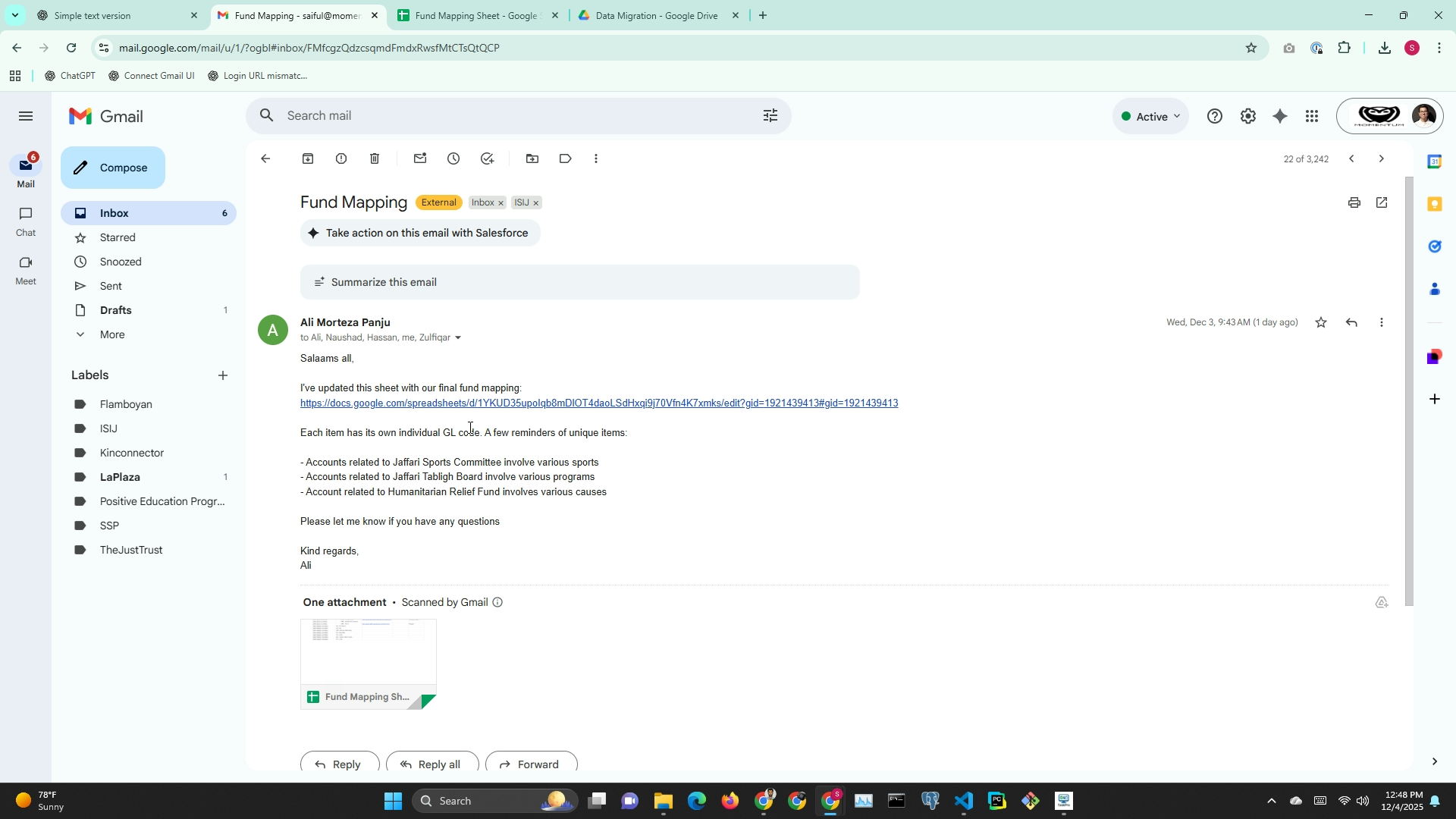Expand recipient details arrow
Screen dimensions: 1456x819
click(457, 338)
